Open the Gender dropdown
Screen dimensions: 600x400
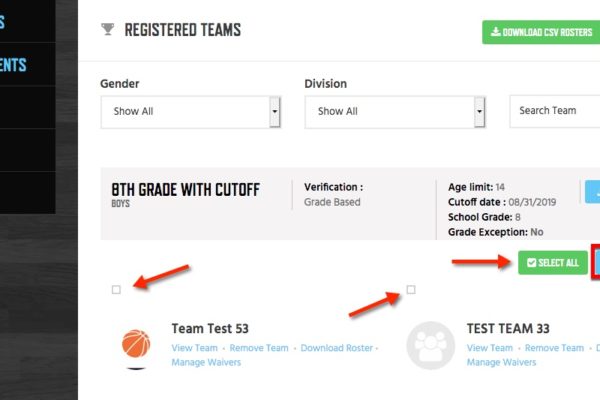coord(191,112)
